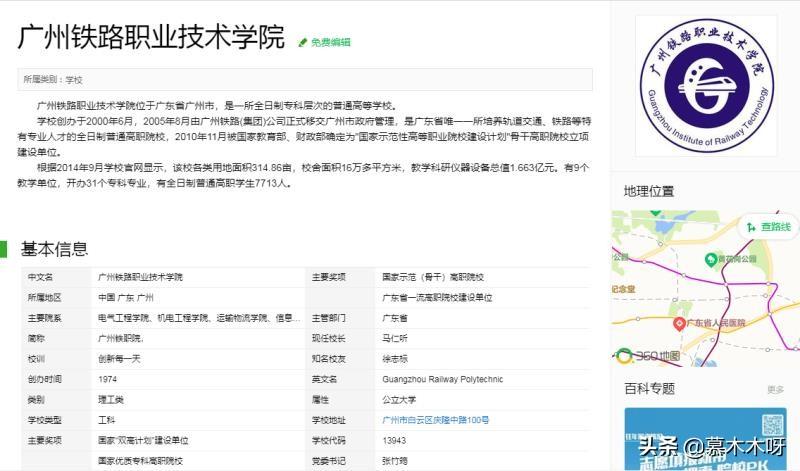This screenshot has height=471, width=800.
Task: Open the 更多 link beside 百科专题
Action: [x=775, y=390]
